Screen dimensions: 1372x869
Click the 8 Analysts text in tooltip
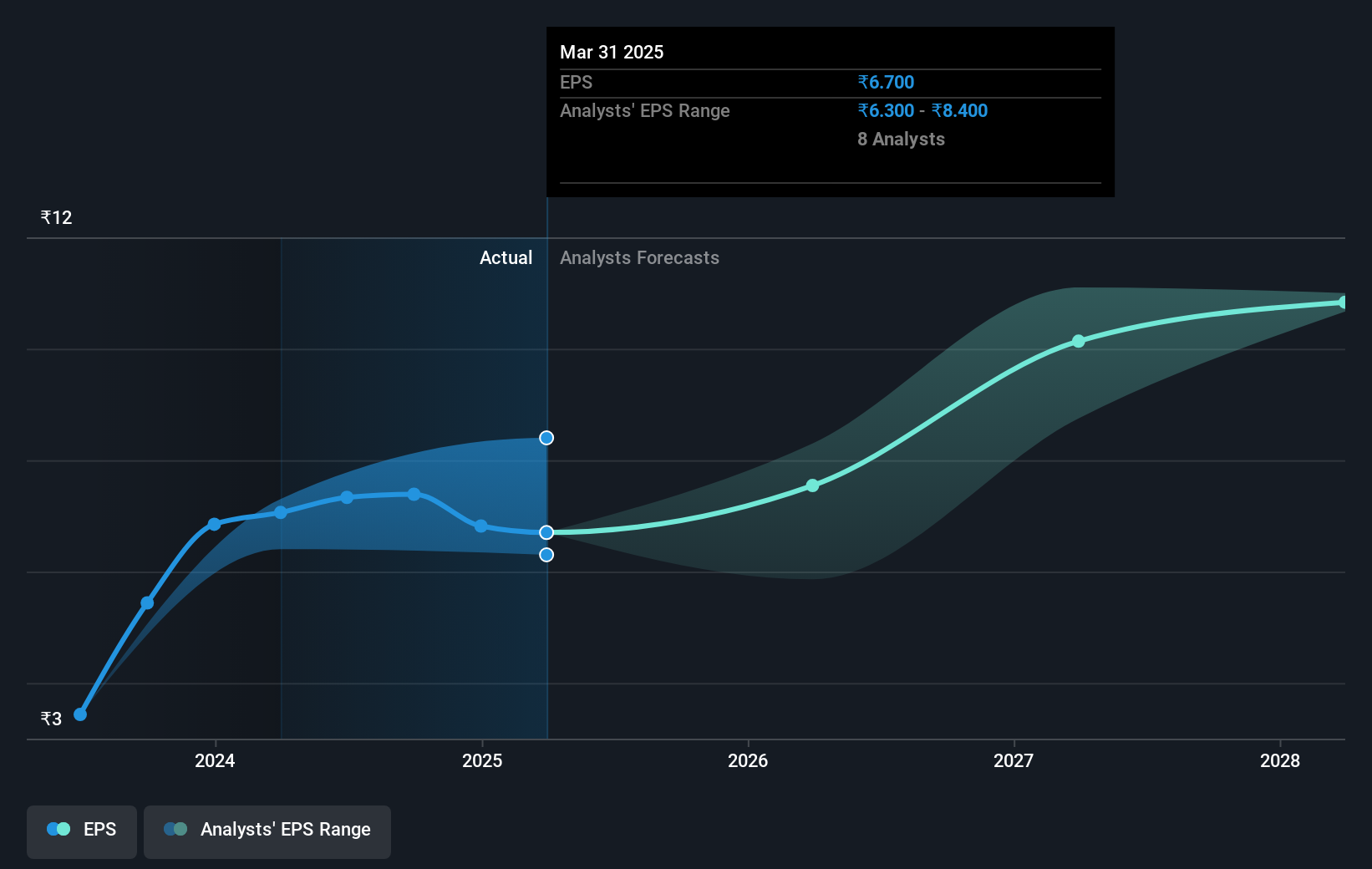[901, 140]
